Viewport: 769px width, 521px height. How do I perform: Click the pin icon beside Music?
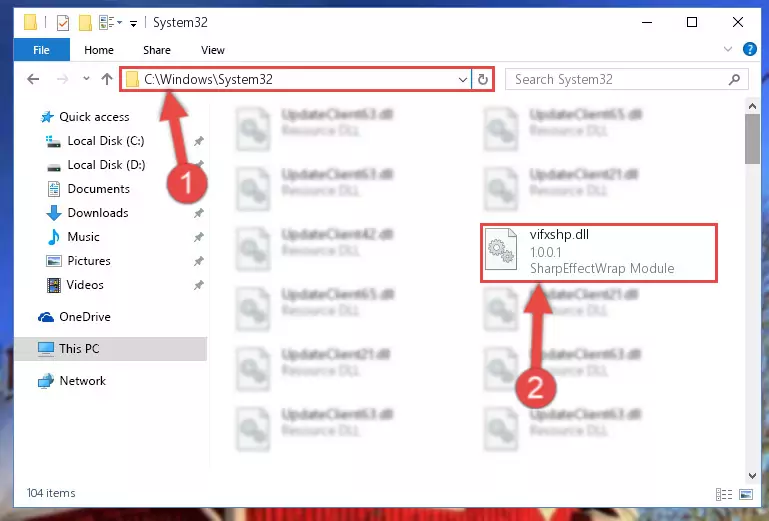coord(199,237)
